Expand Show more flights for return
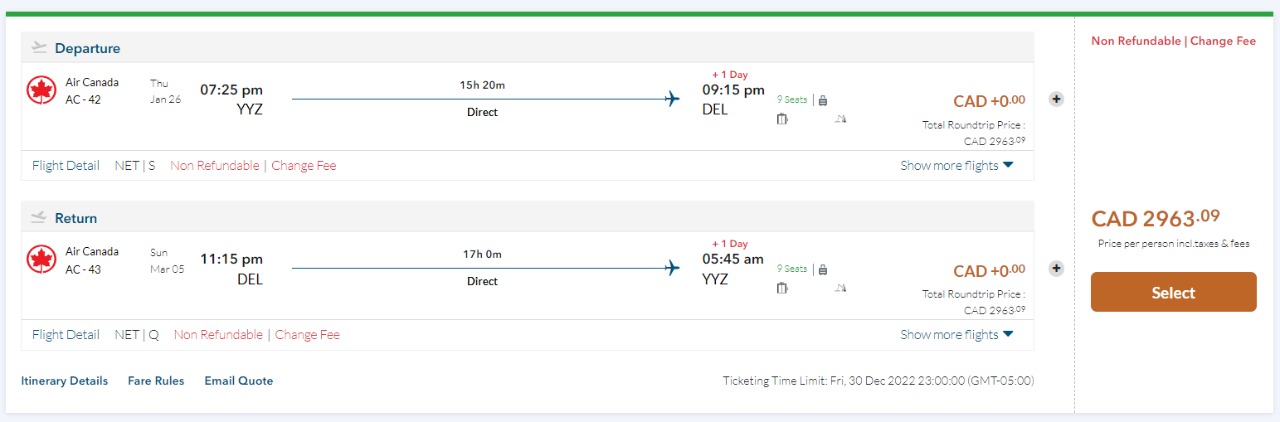1280x422 pixels. pos(956,335)
